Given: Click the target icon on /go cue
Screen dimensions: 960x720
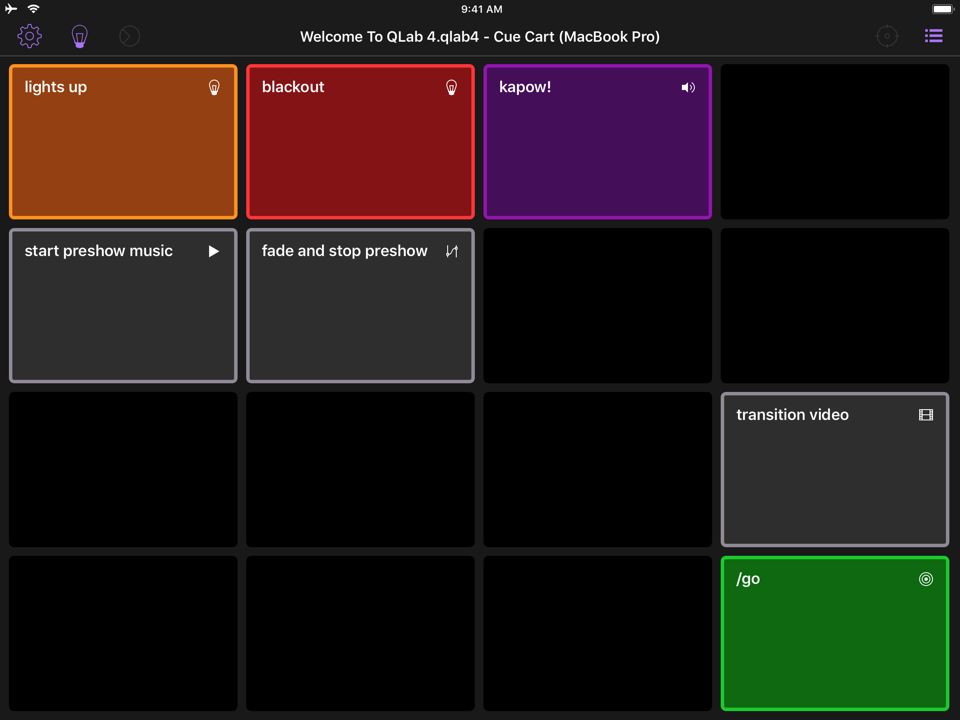Looking at the screenshot, I should (x=926, y=579).
